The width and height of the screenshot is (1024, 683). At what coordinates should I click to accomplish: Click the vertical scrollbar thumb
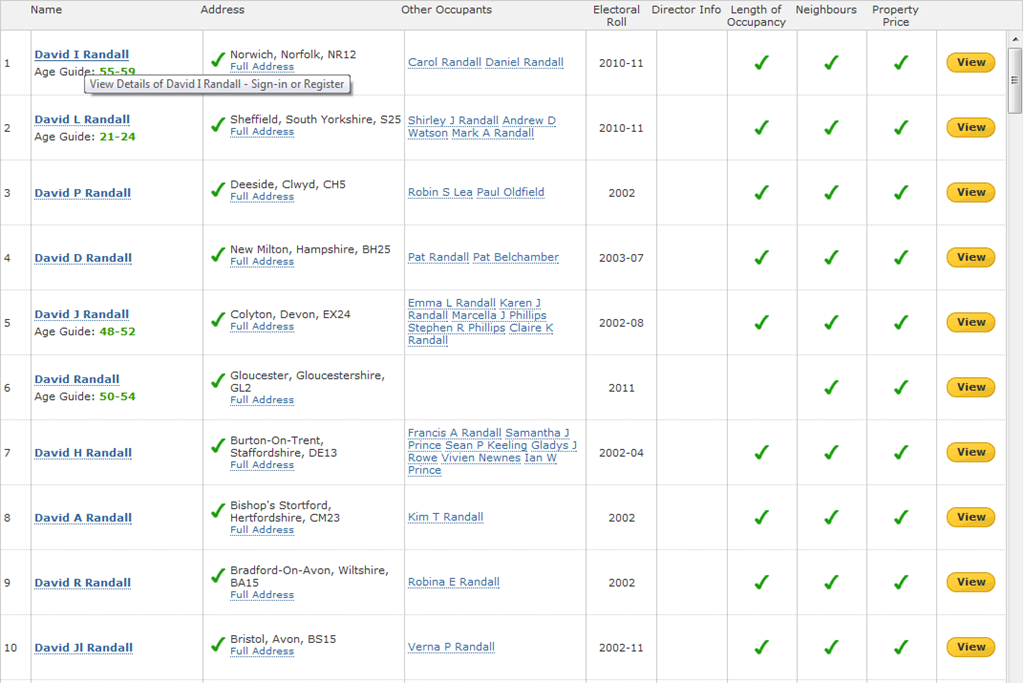(x=1015, y=80)
